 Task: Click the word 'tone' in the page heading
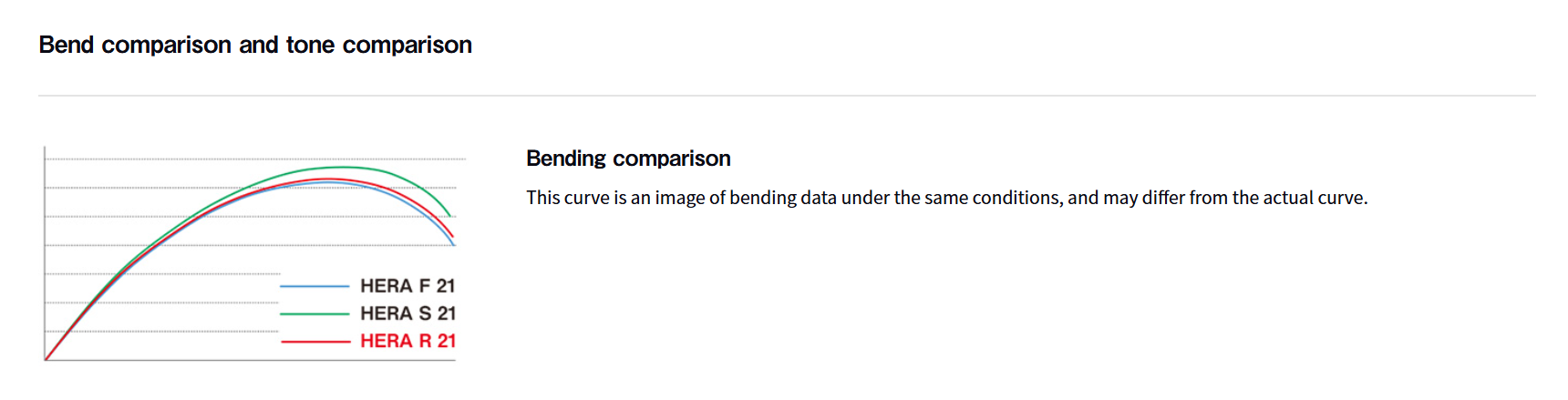tap(310, 45)
